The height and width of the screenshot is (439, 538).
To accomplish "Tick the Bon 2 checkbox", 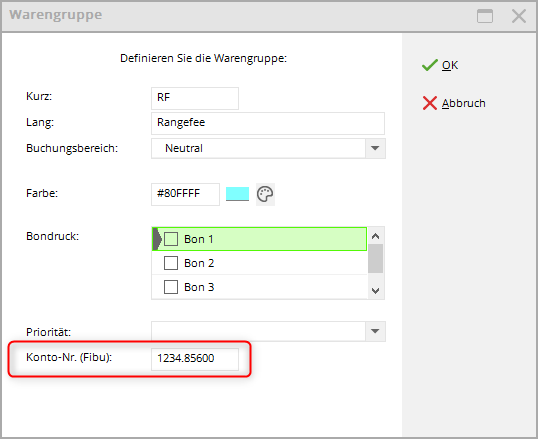I will tap(171, 263).
